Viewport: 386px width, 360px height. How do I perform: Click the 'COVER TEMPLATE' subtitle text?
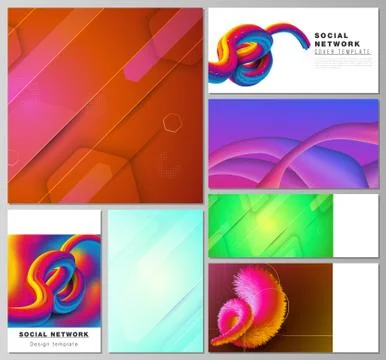click(x=342, y=52)
